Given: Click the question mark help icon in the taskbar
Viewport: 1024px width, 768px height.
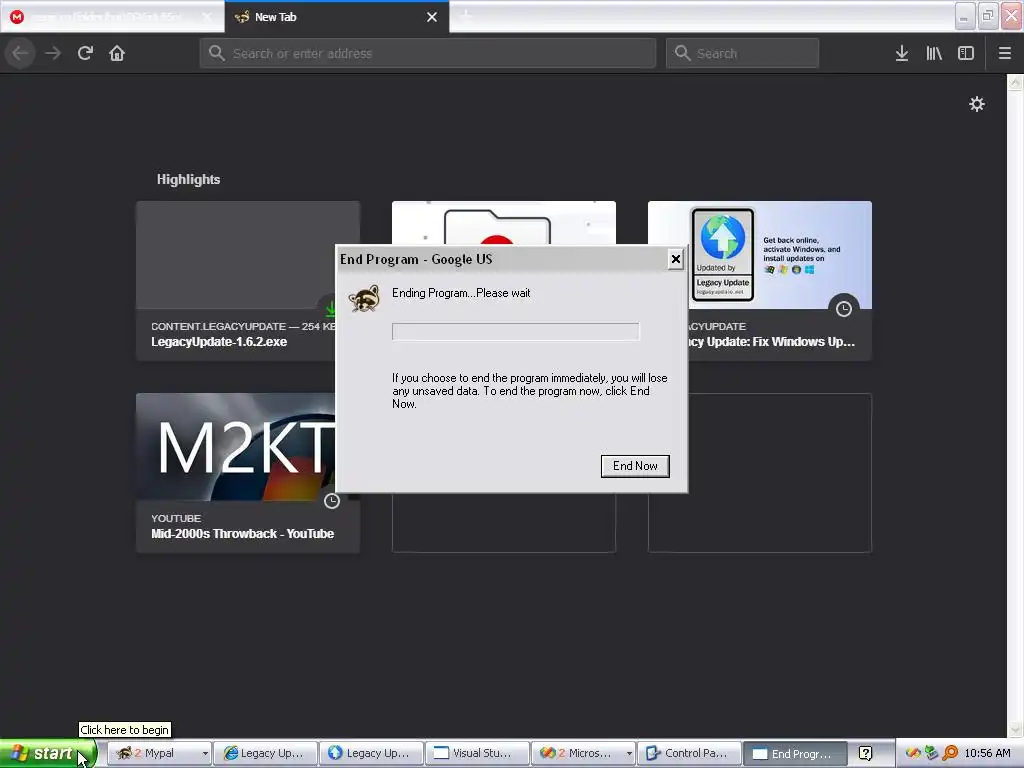Looking at the screenshot, I should point(865,754).
